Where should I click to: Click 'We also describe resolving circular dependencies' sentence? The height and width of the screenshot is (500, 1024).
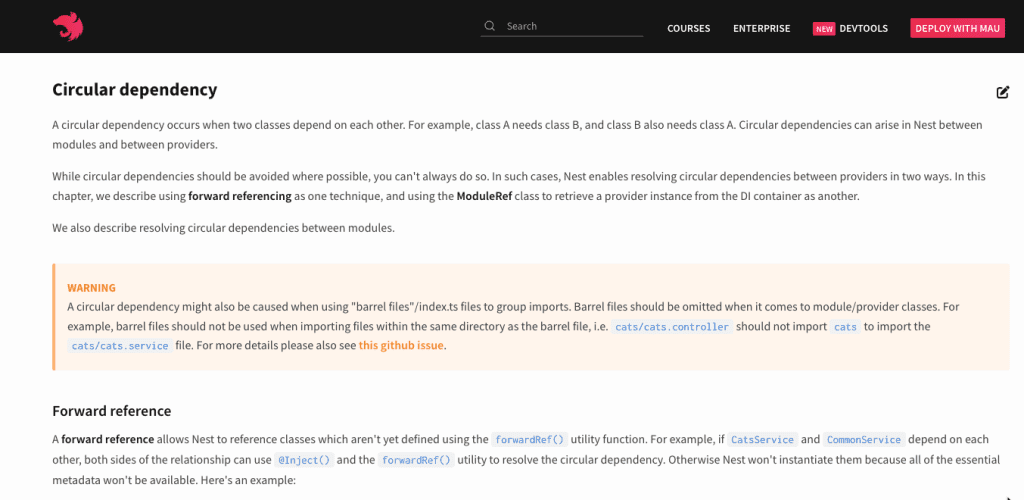pyautogui.click(x=223, y=228)
